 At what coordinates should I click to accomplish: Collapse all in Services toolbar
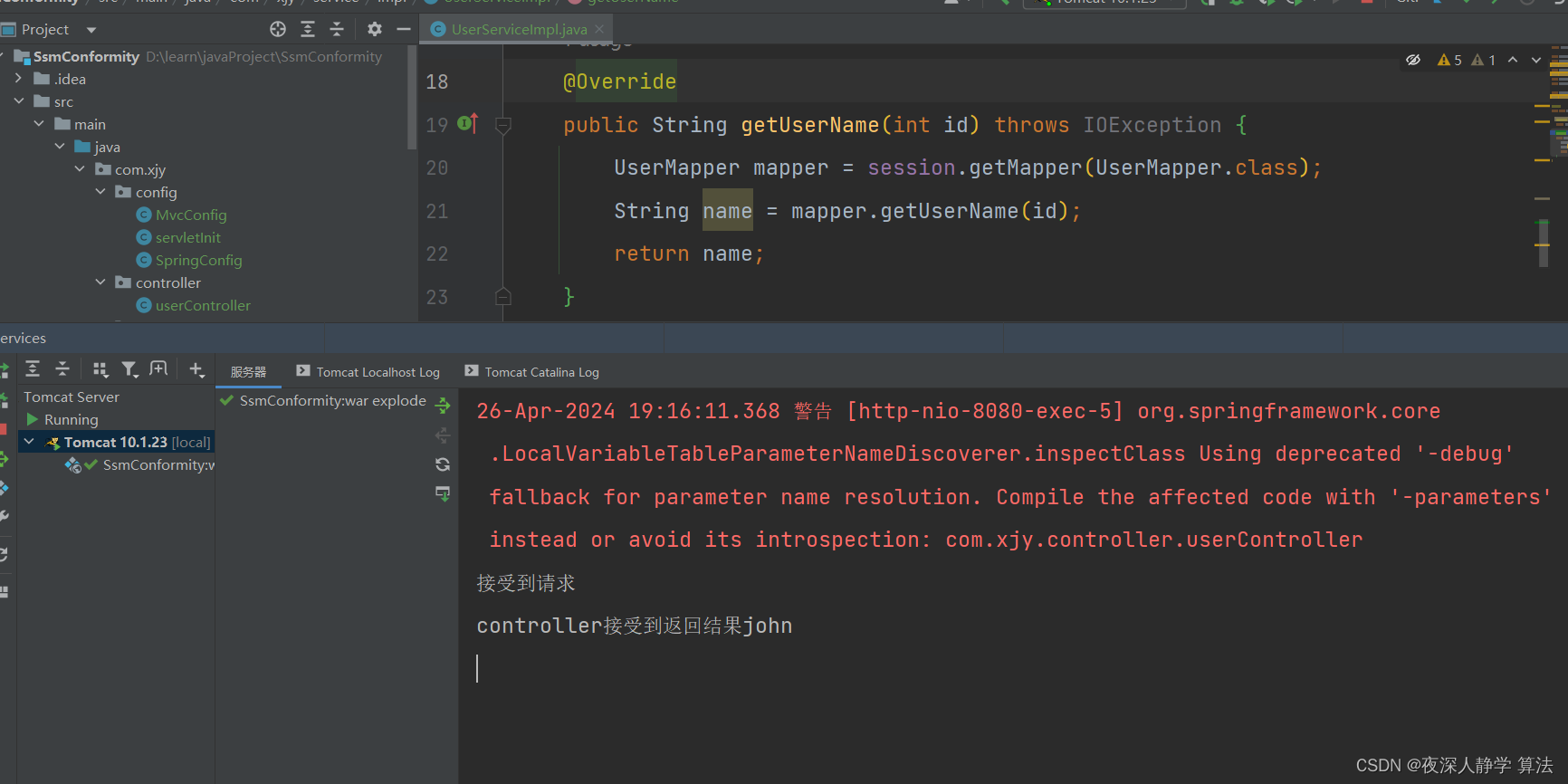(x=62, y=368)
